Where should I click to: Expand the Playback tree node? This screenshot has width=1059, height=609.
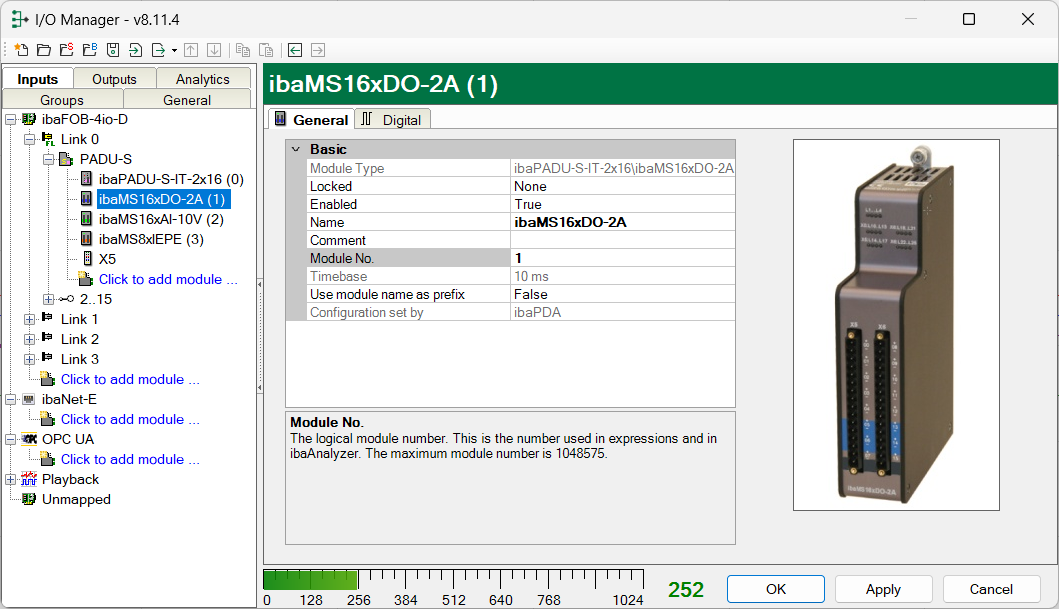[11, 479]
